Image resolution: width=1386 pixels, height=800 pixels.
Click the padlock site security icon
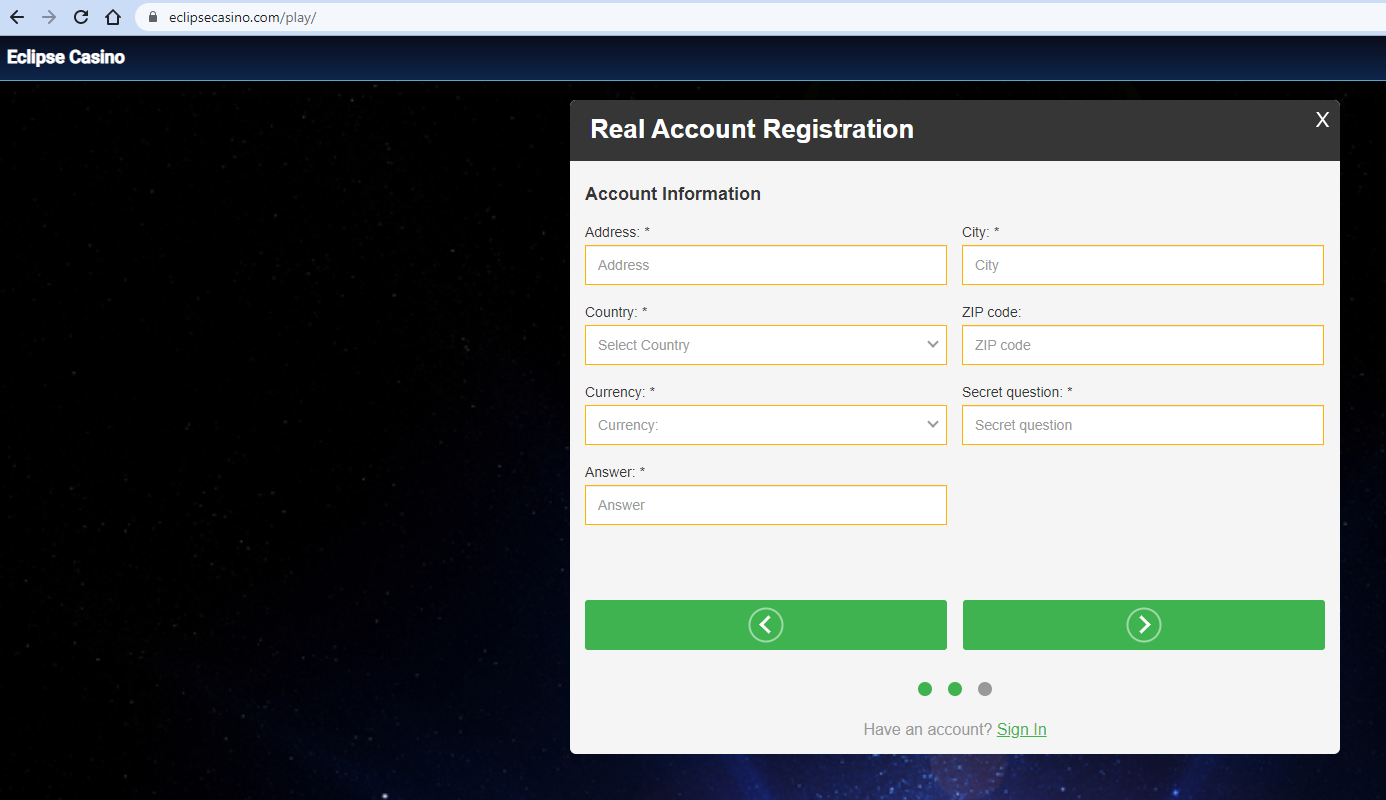click(153, 17)
